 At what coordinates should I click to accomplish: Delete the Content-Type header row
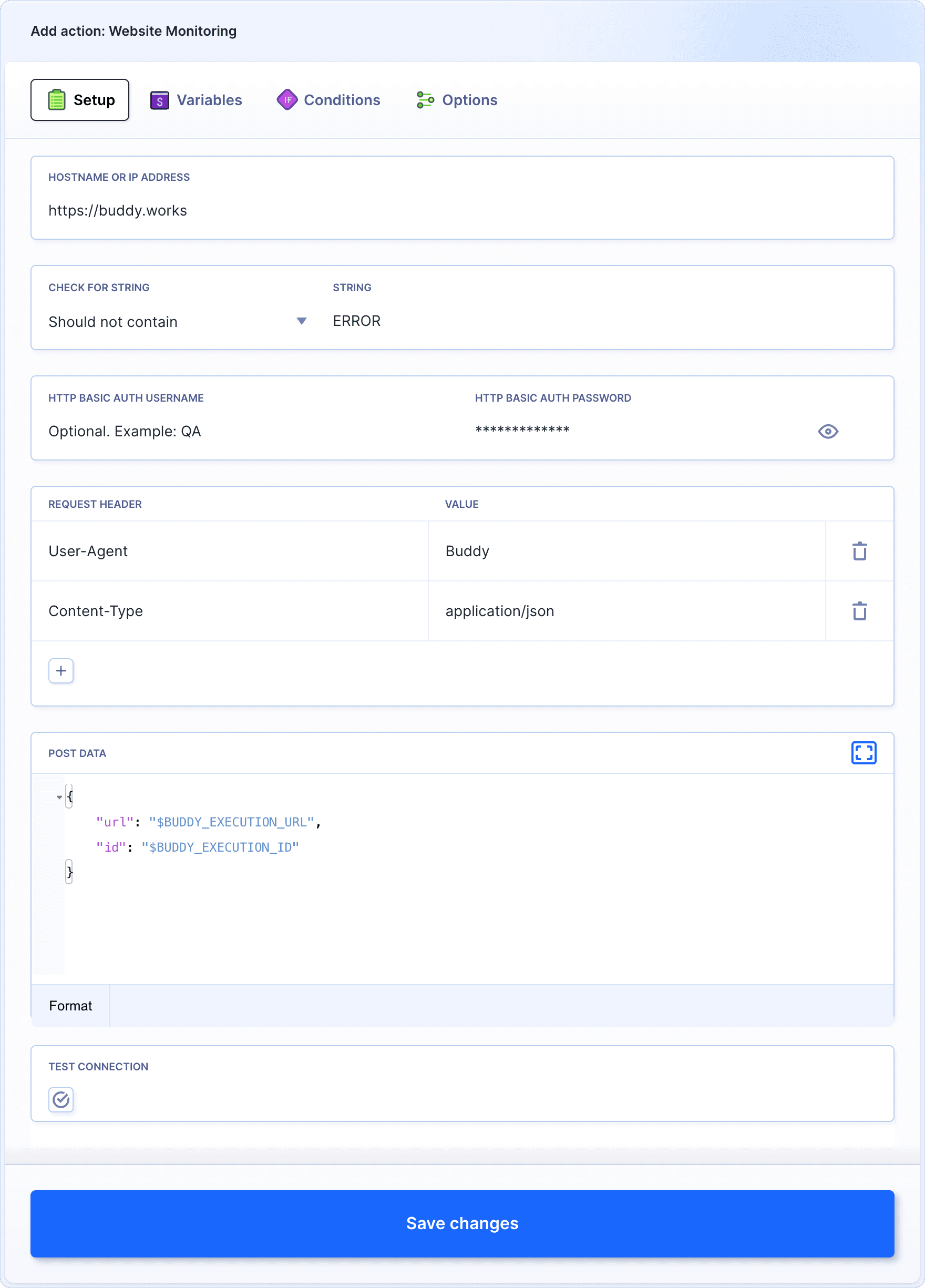click(x=859, y=610)
